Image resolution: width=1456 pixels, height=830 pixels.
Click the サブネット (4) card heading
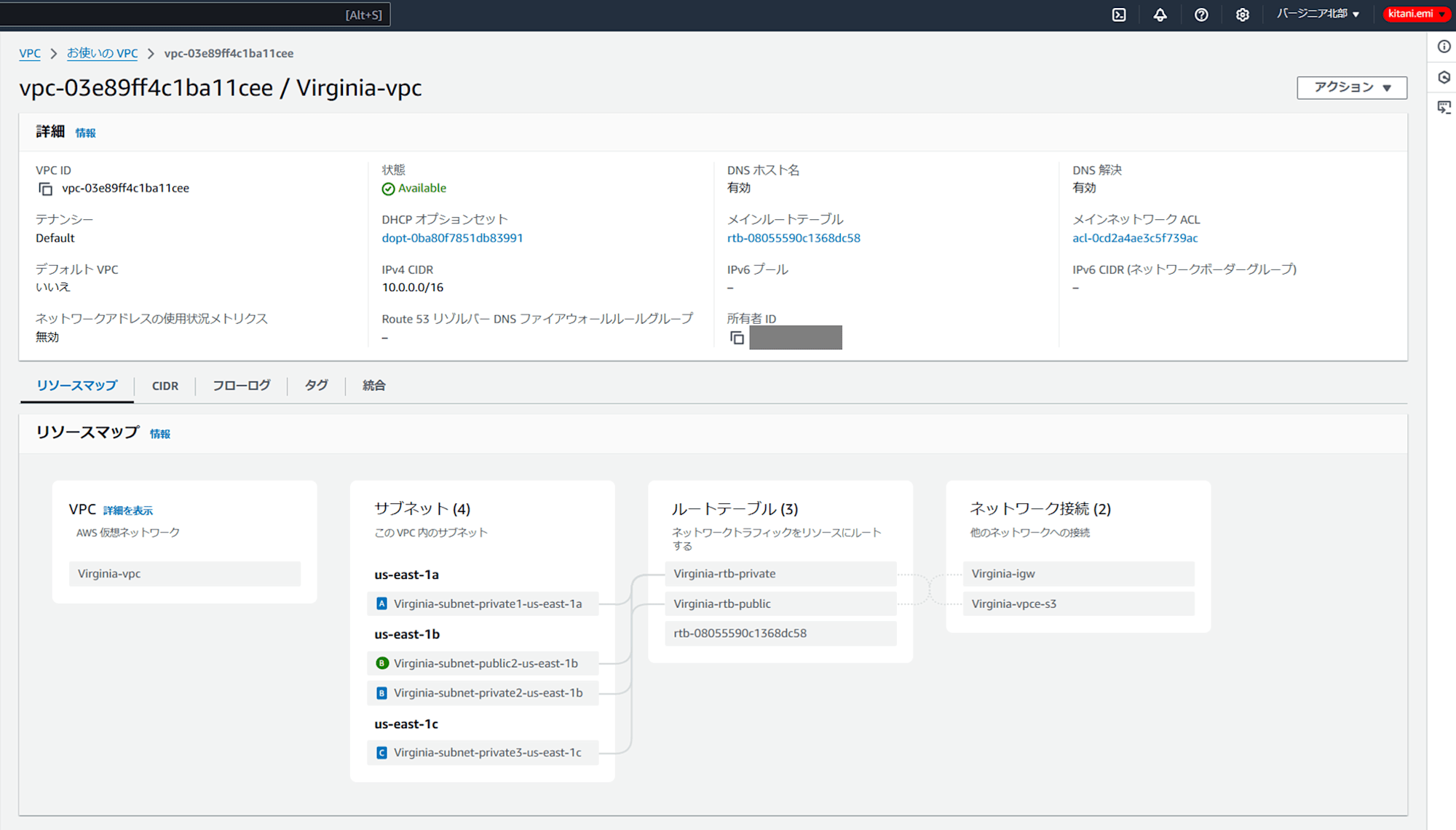coord(422,508)
